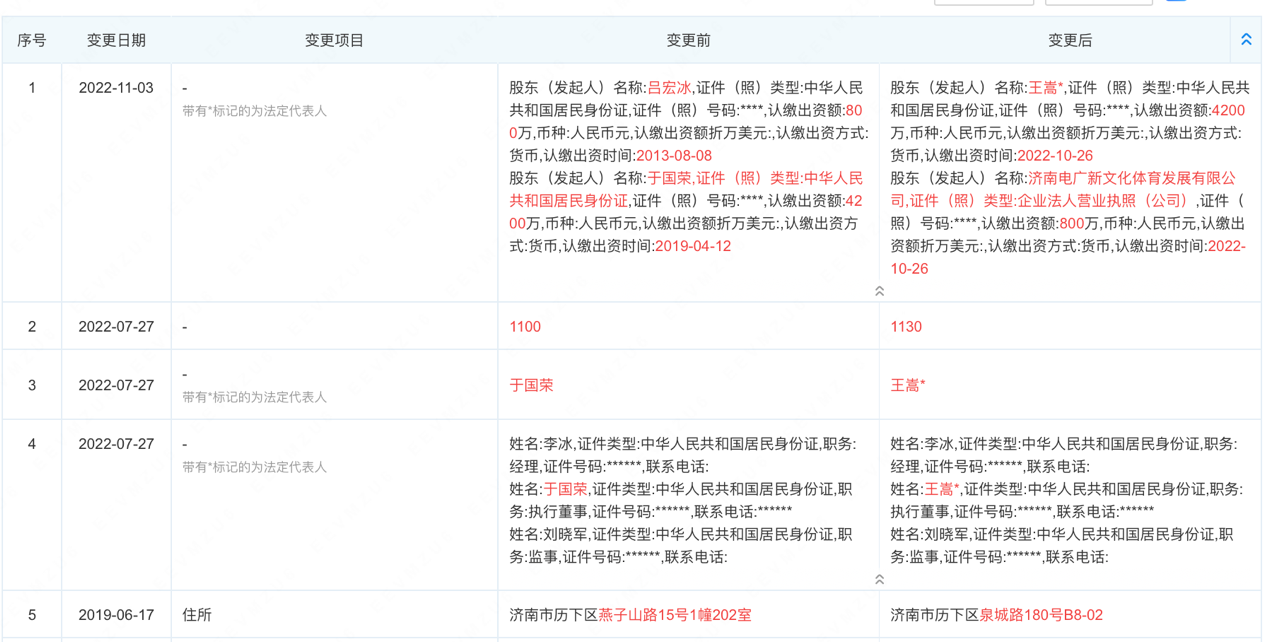
Task: Click 王嵩* shareholder name in row 1 after-change
Action: click(1046, 88)
